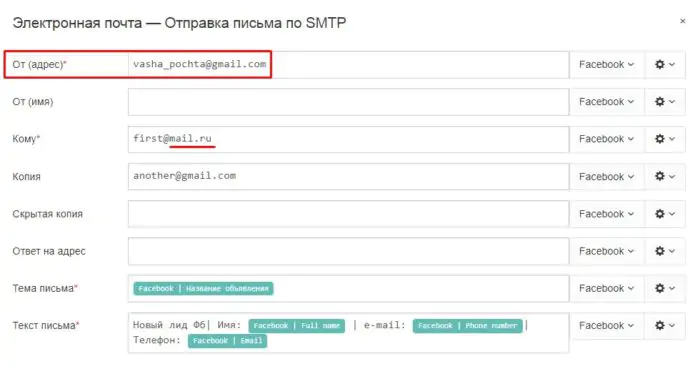Click the От (адрес) sender email field
700x369 pixels.
point(348,65)
